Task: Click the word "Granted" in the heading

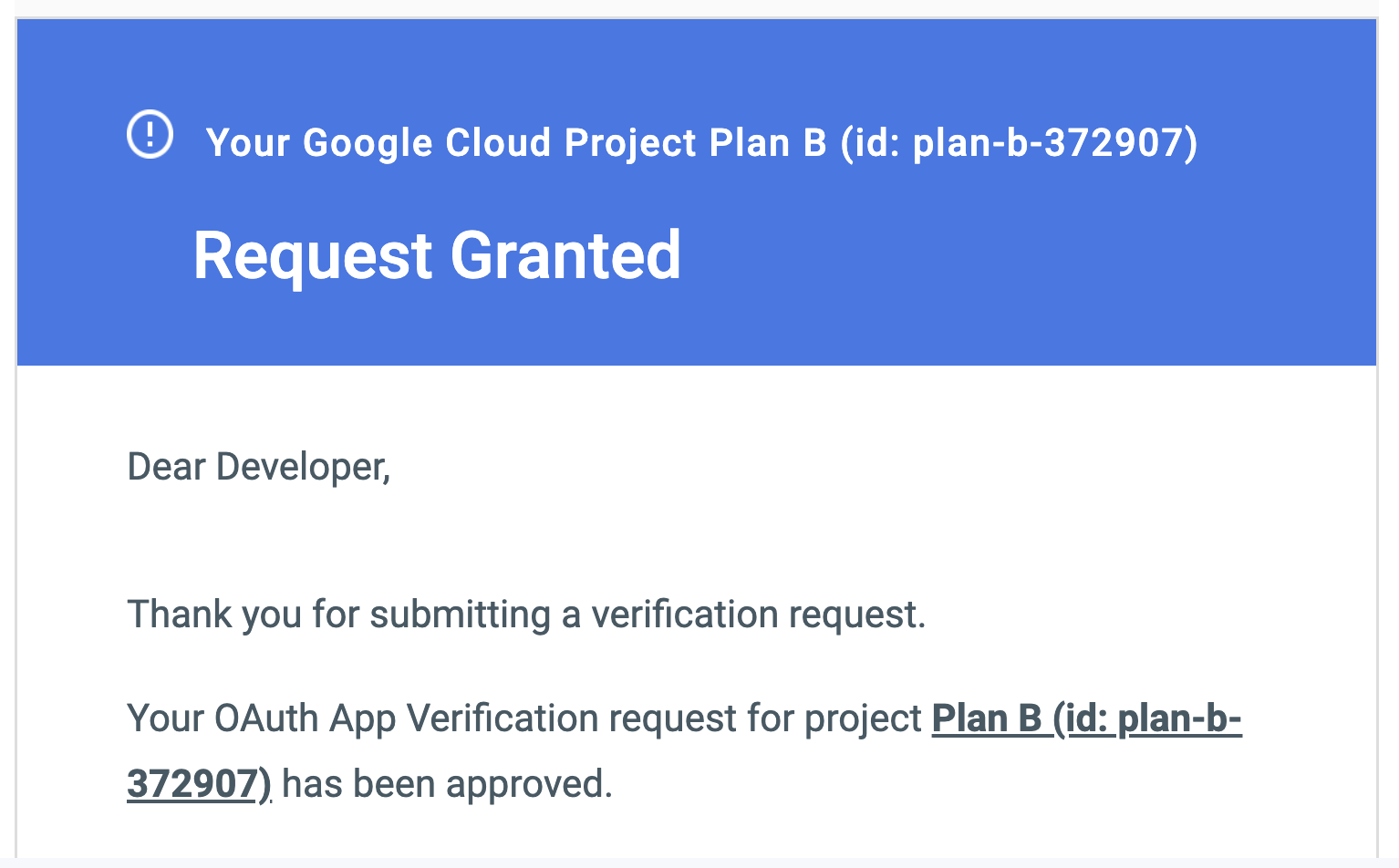Action: [x=565, y=255]
